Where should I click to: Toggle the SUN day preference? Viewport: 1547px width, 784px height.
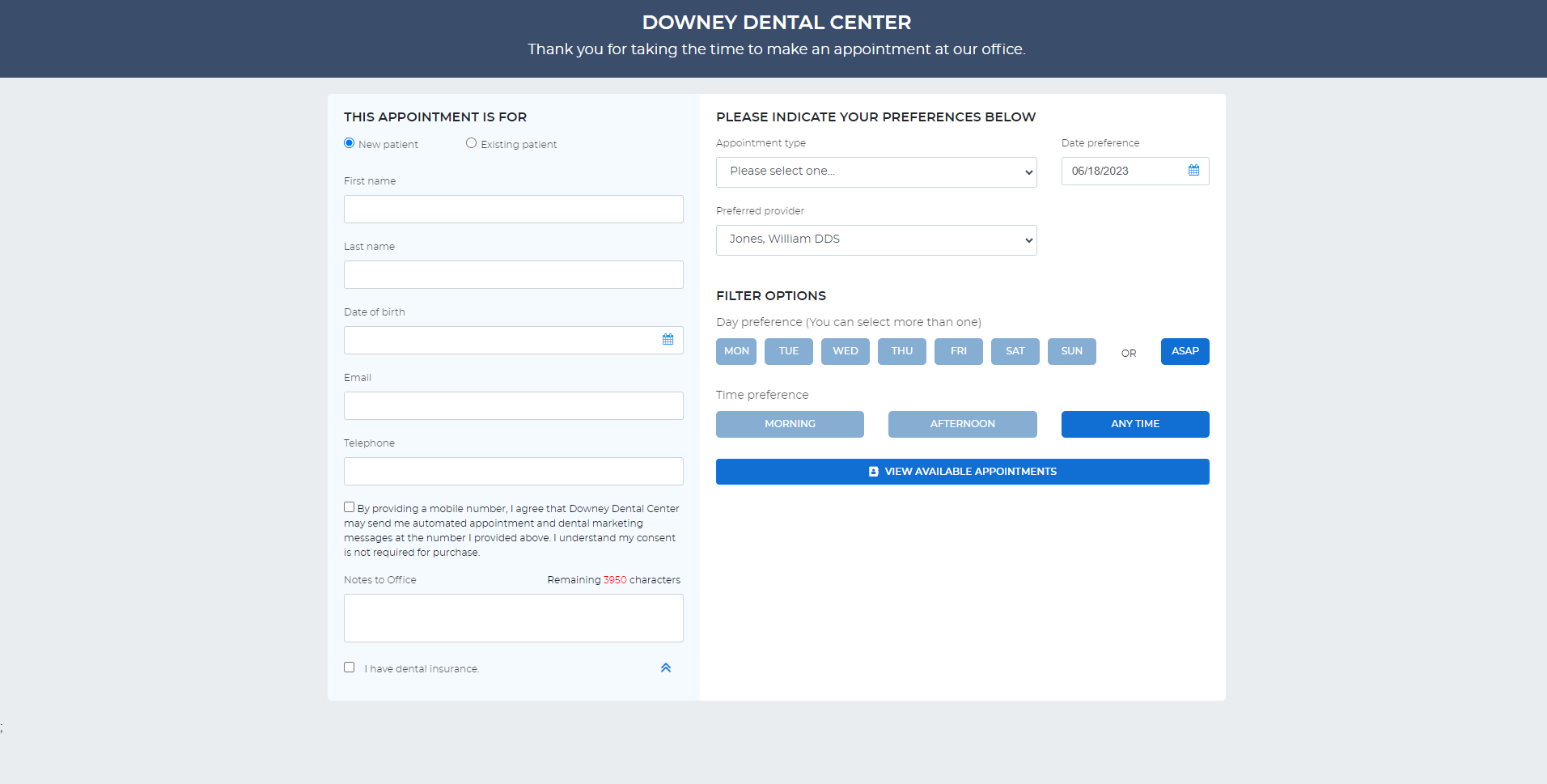[x=1072, y=351]
